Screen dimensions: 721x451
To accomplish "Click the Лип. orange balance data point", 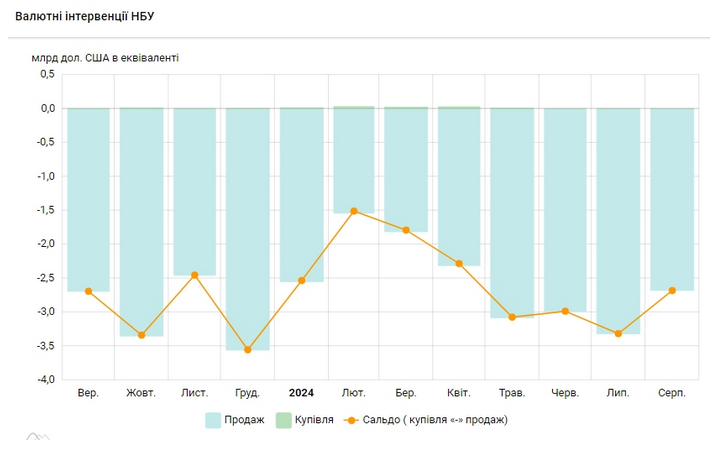I will click(x=619, y=333).
